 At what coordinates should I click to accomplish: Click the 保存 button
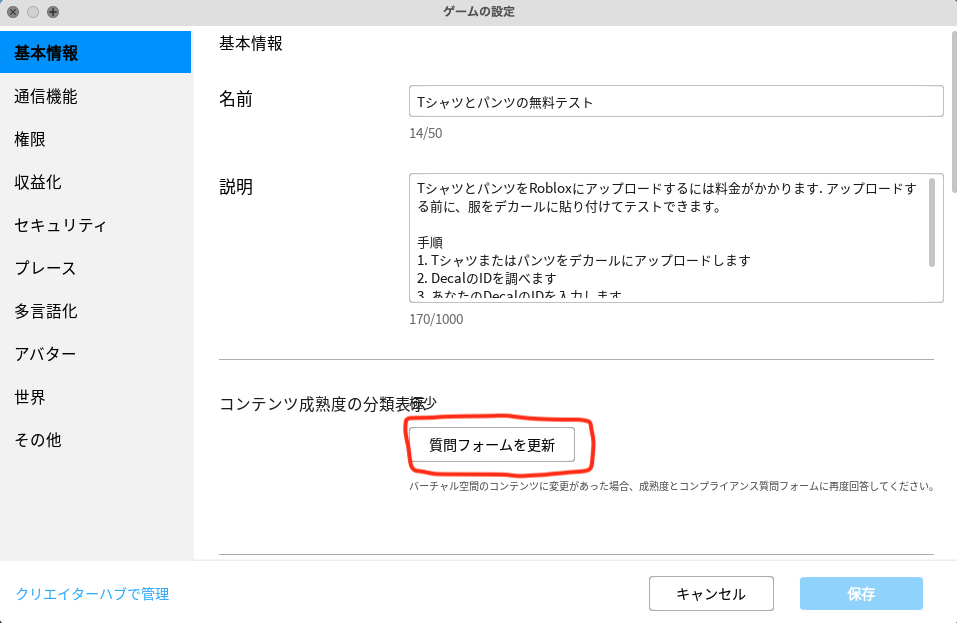[861, 594]
